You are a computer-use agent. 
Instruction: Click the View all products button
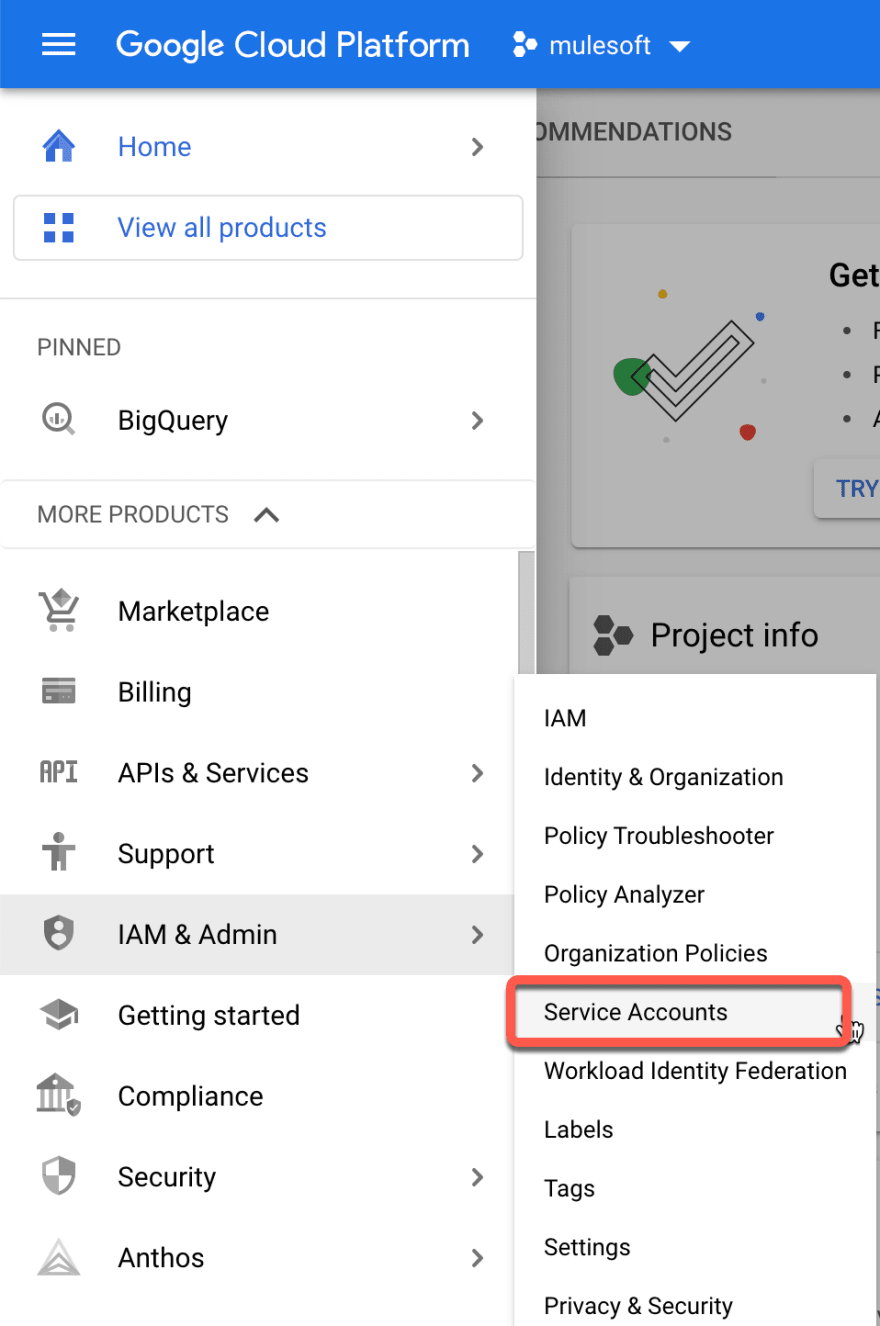pyautogui.click(x=268, y=228)
